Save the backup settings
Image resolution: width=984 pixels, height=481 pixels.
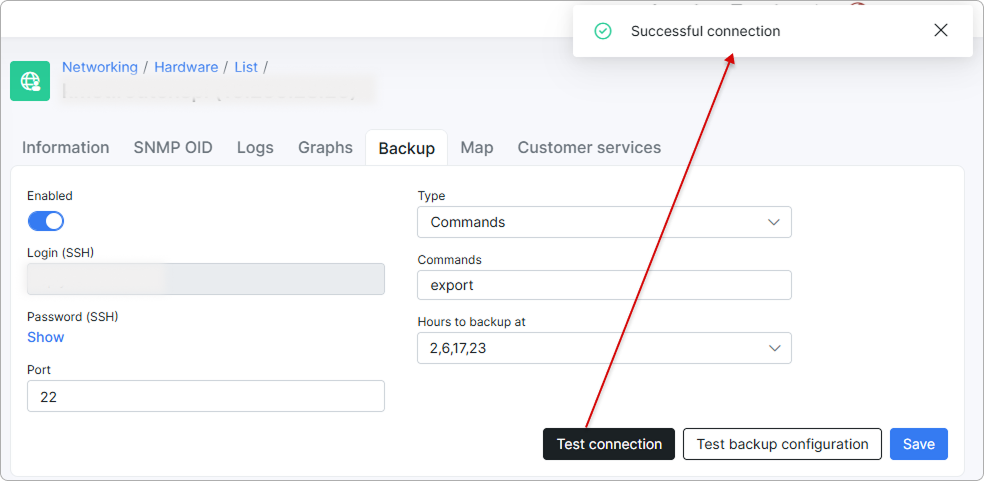919,444
